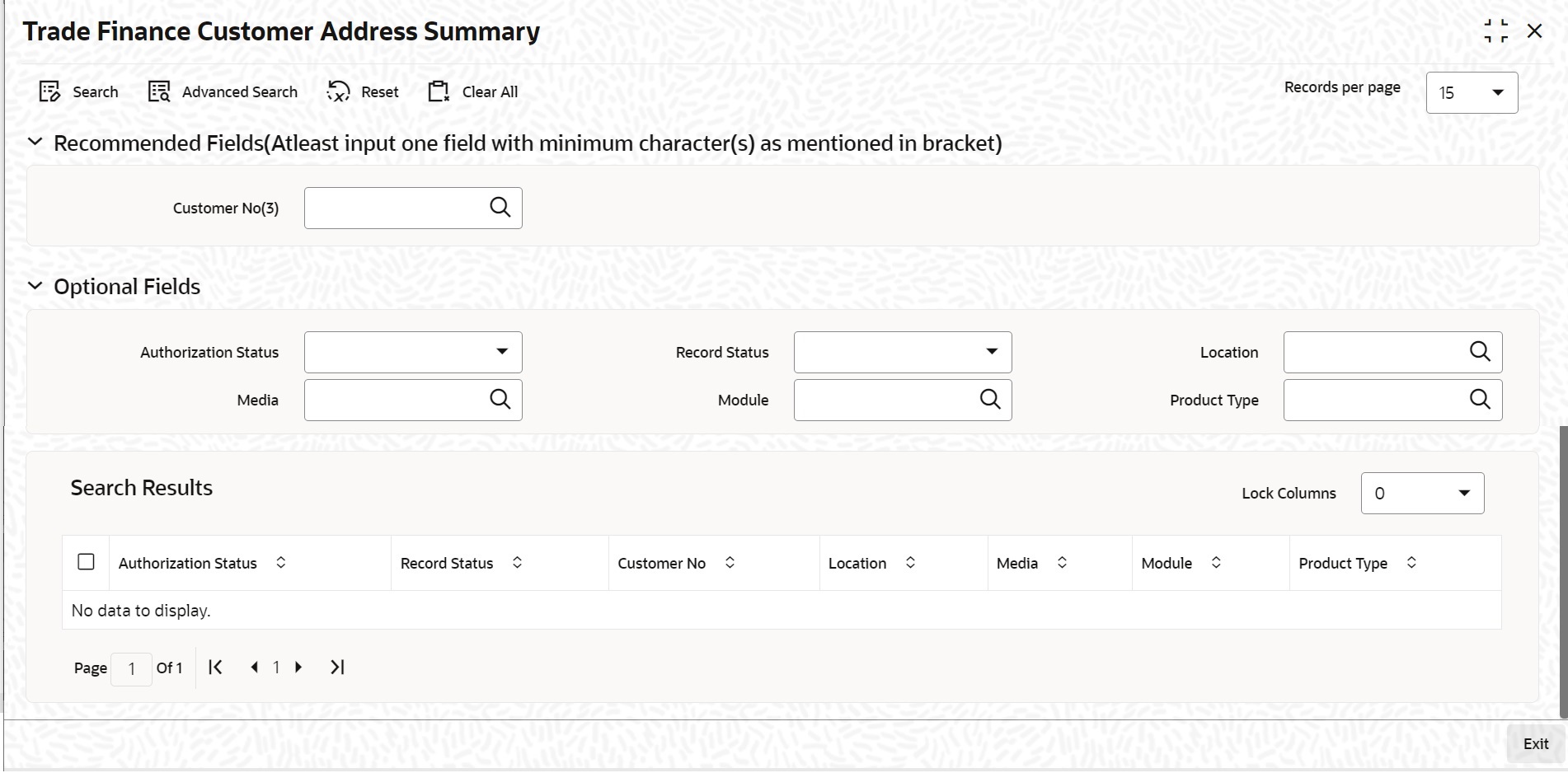Toggle the select-all checkbox in results
The width and height of the screenshot is (1568, 773).
[87, 561]
